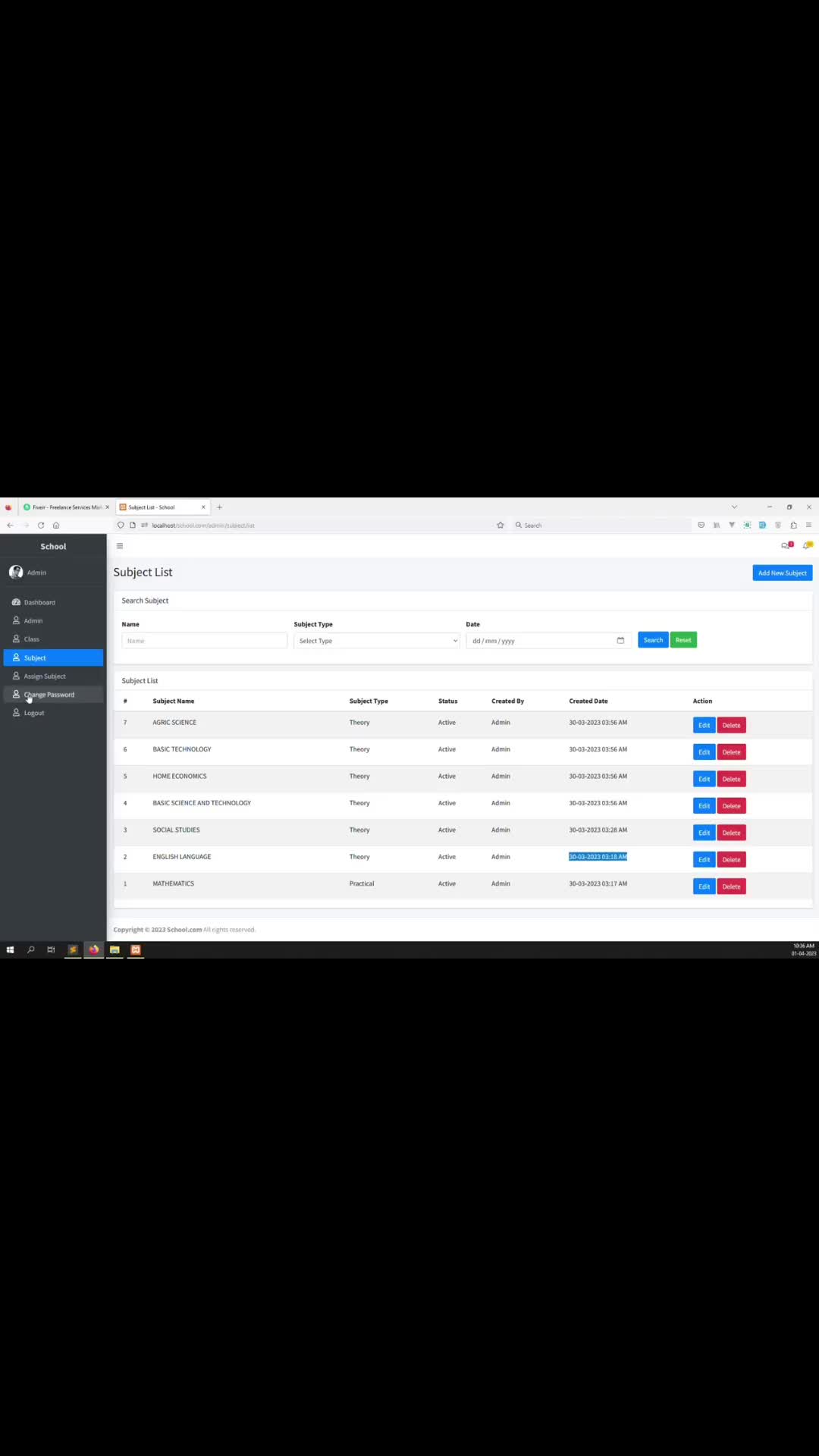Bookmark this page with the star icon
This screenshot has height=1456, width=819.
pyautogui.click(x=500, y=525)
